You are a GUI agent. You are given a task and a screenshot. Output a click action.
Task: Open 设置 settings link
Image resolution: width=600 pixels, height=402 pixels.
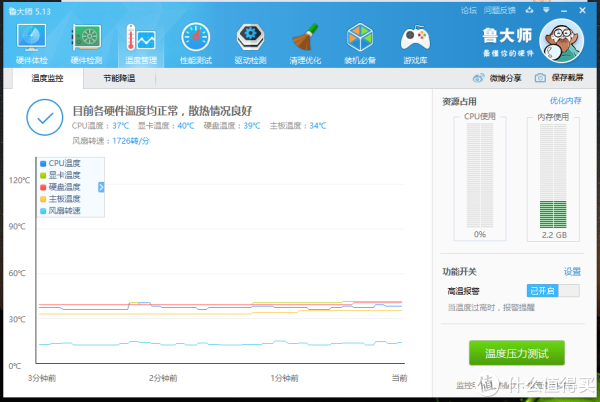(x=572, y=272)
